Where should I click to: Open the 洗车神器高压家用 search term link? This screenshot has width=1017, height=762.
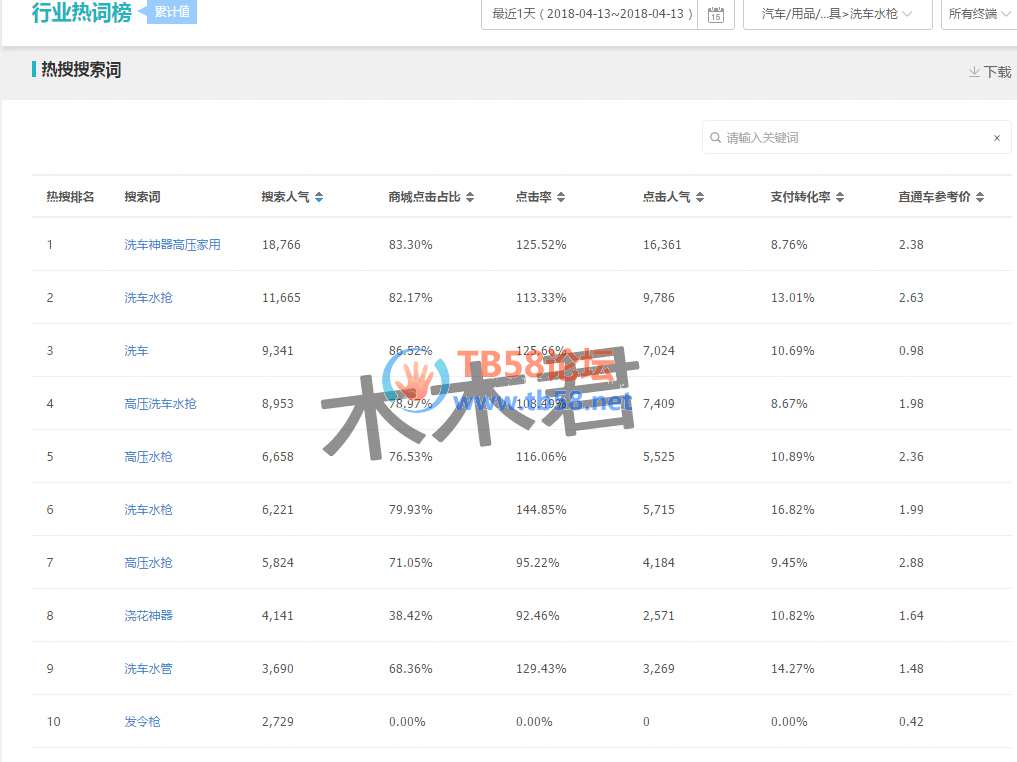[172, 245]
